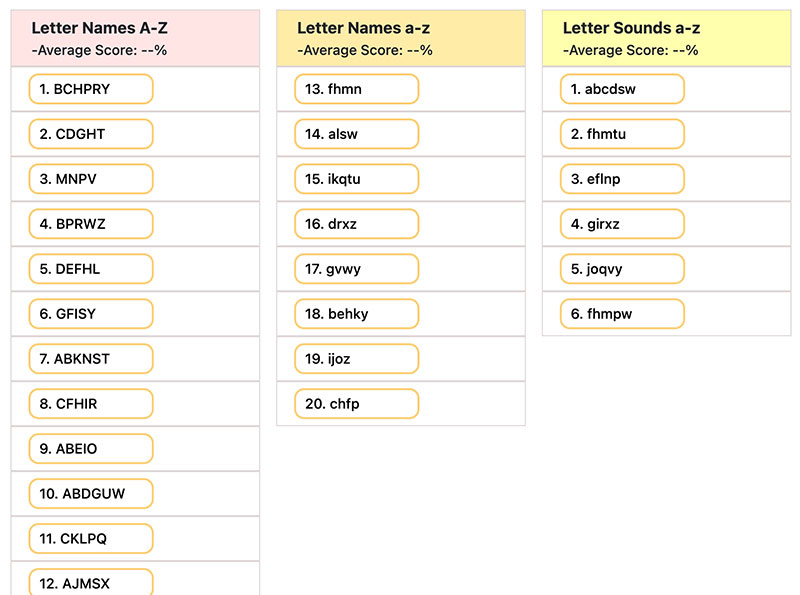Select the "20. chfp" item
The width and height of the screenshot is (800, 595).
354,403
